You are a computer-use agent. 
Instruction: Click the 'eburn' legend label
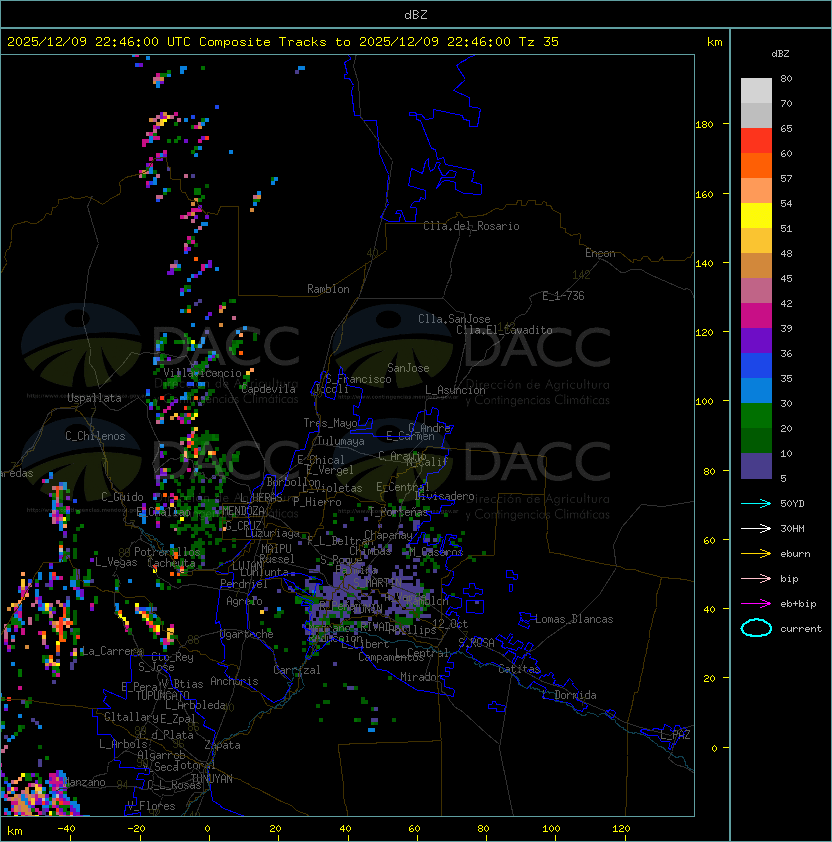pos(795,554)
